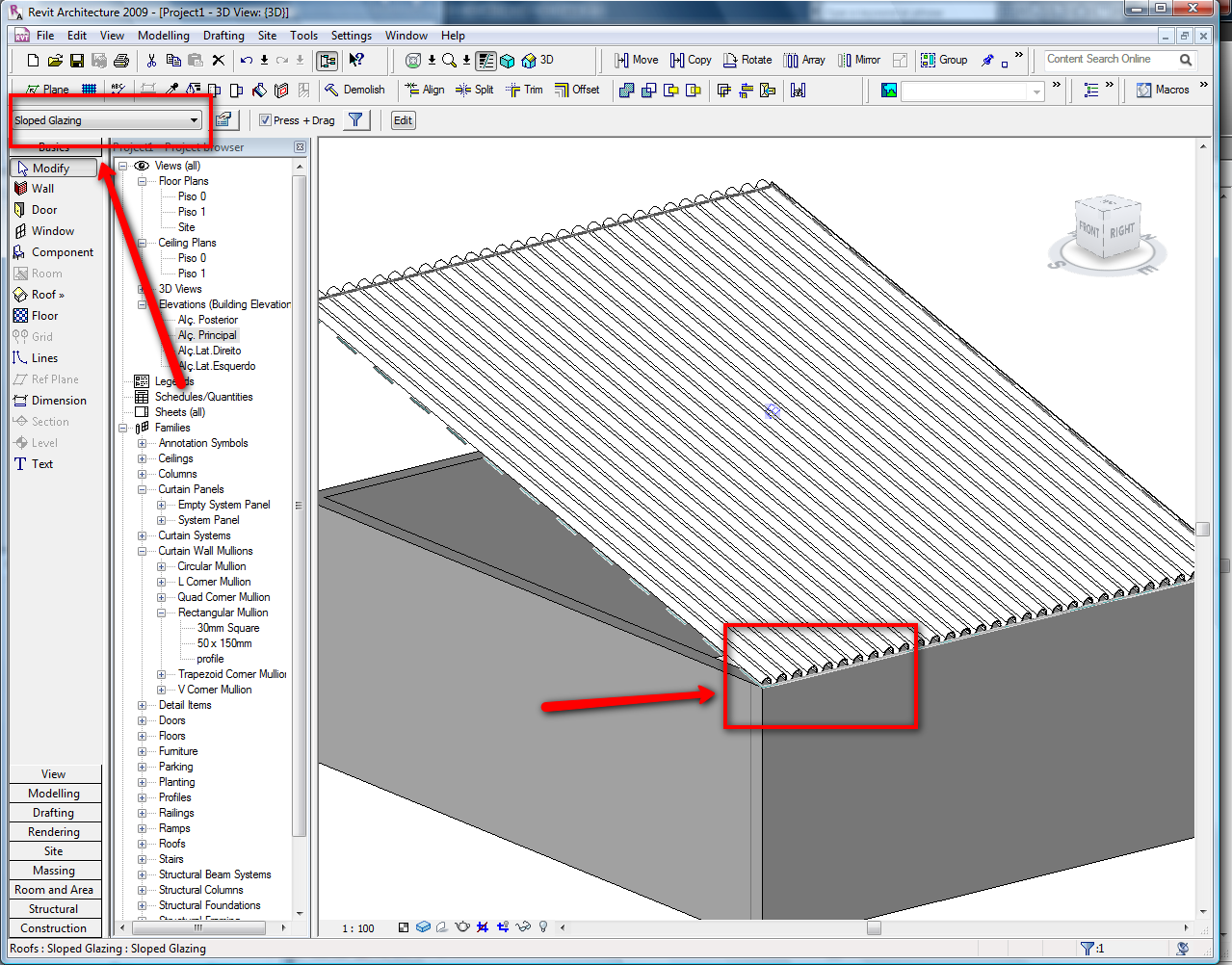Collapse the Floor Plans tree node
Image resolution: width=1232 pixels, height=965 pixels.
click(142, 181)
